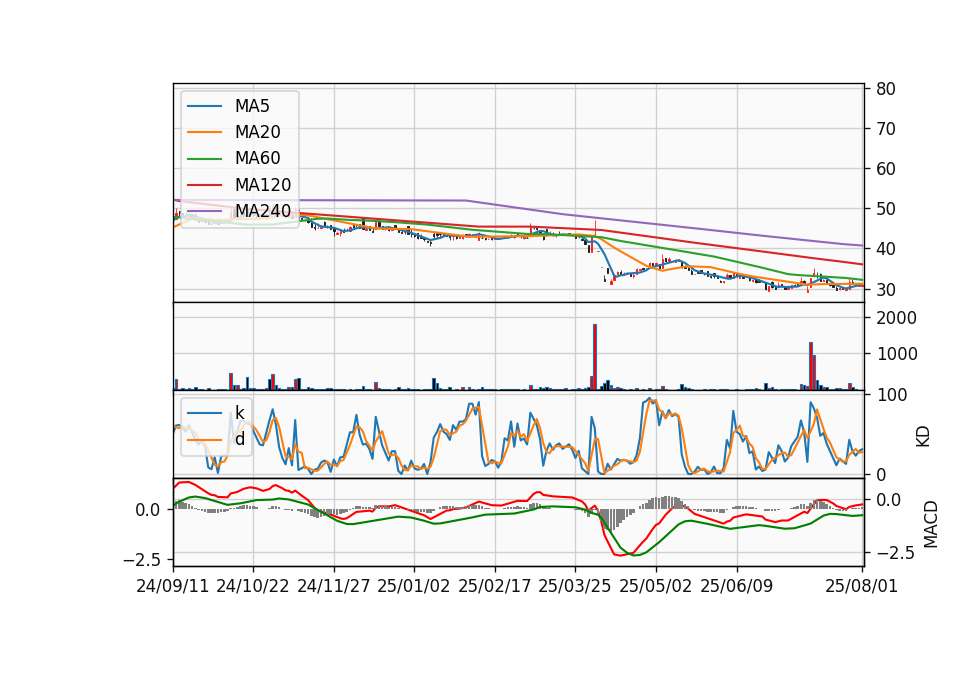The width and height of the screenshot is (960, 690).
Task: Click the k legend label in KD panel
Action: point(239,412)
